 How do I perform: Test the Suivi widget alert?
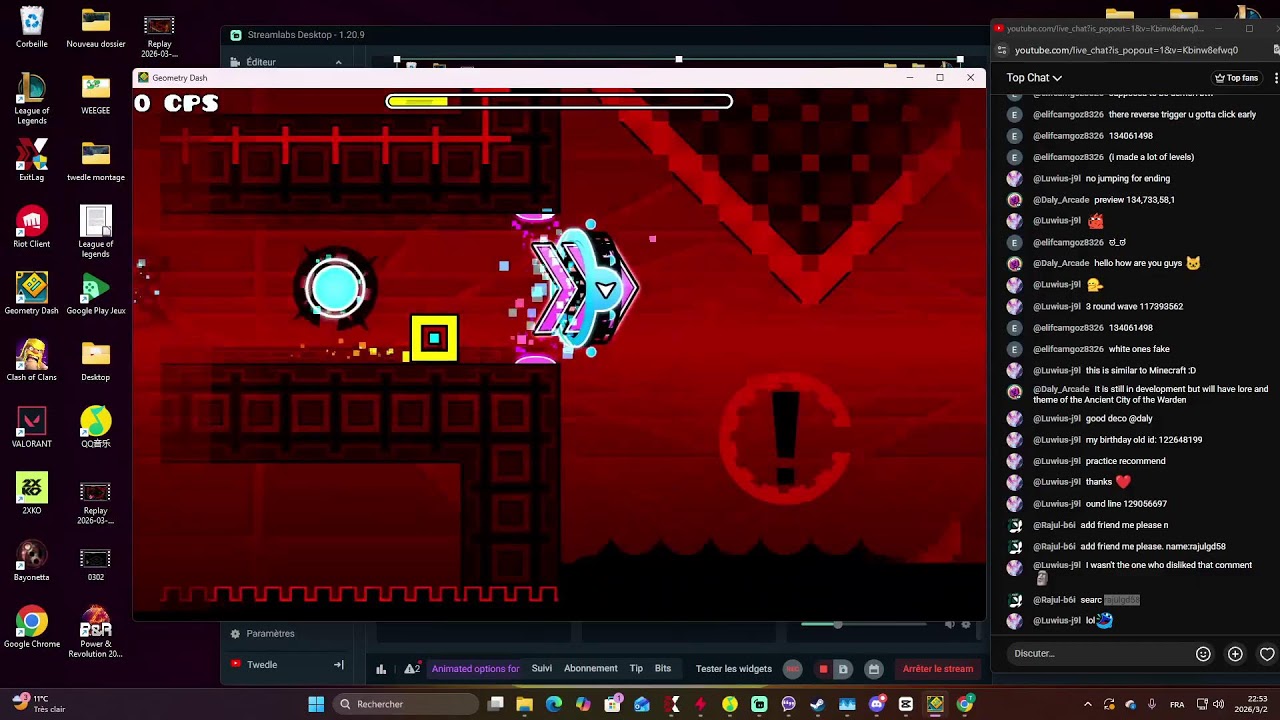[x=542, y=669]
